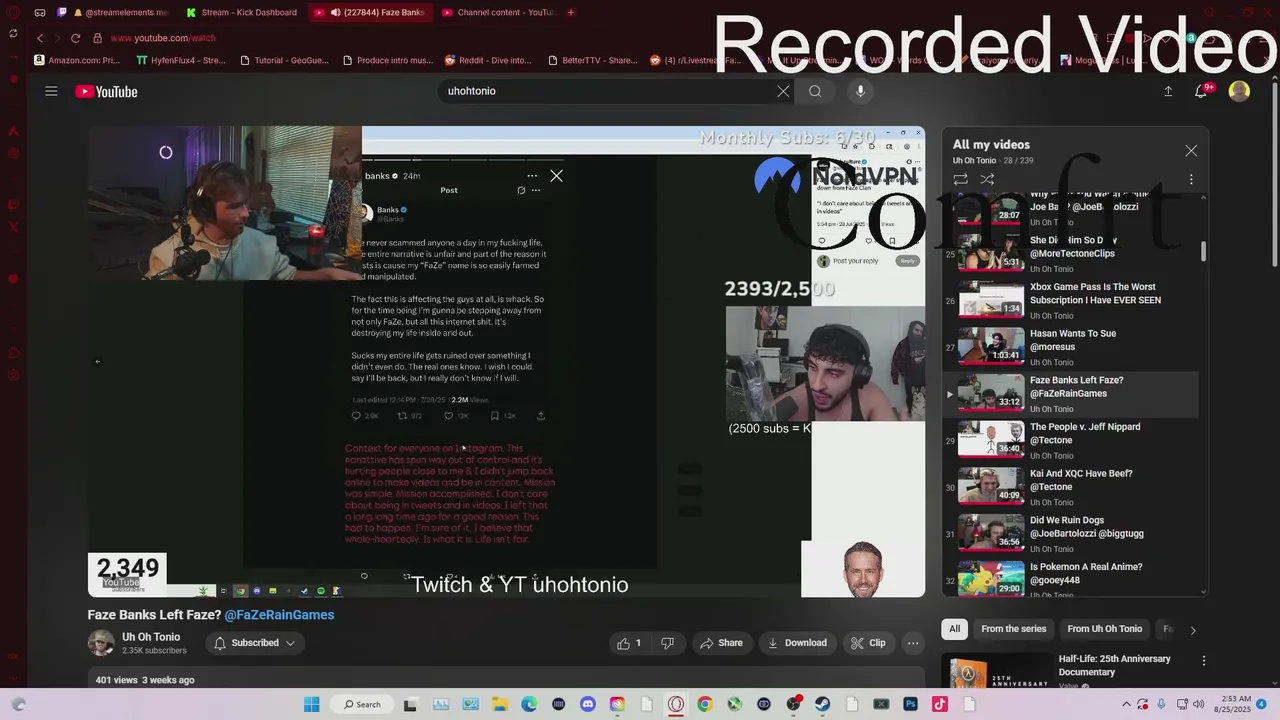This screenshot has width=1280, height=720.
Task: Clip the video
Action: pos(868,643)
